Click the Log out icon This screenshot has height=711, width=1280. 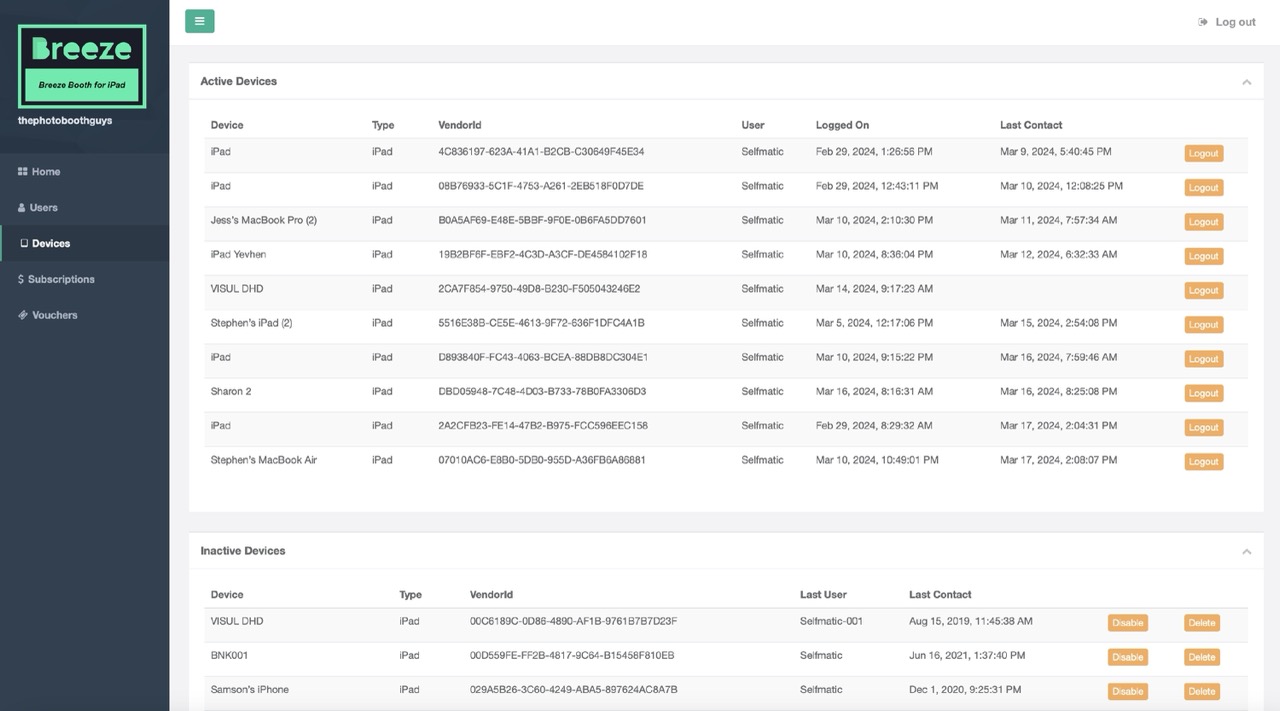tap(1203, 22)
